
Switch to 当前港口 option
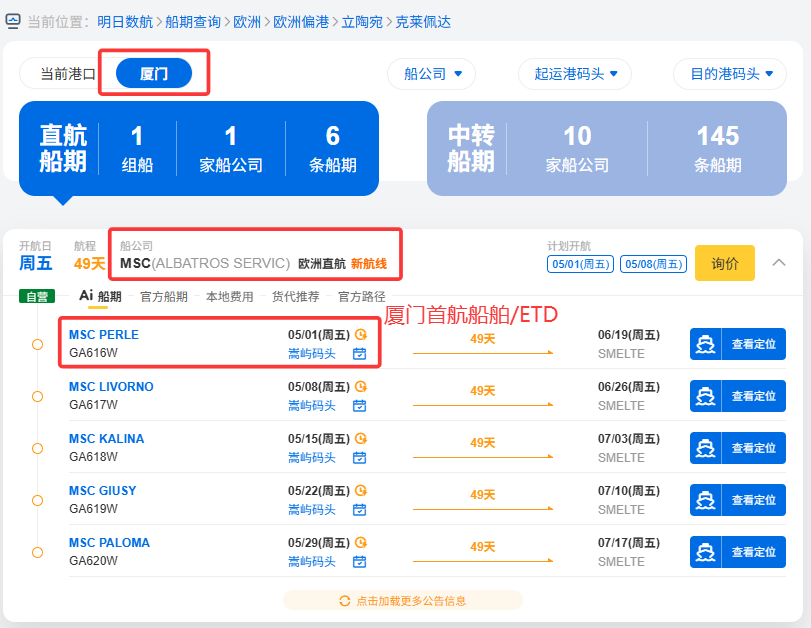click(x=68, y=73)
